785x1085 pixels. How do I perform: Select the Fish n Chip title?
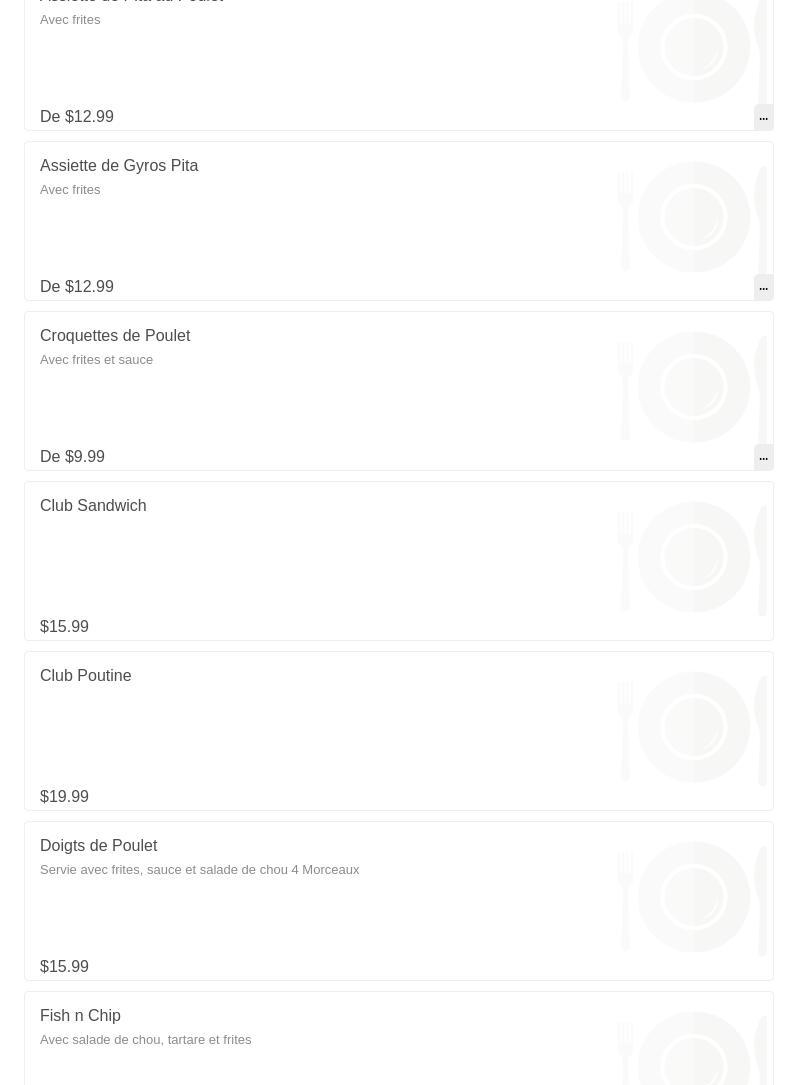(x=80, y=1015)
